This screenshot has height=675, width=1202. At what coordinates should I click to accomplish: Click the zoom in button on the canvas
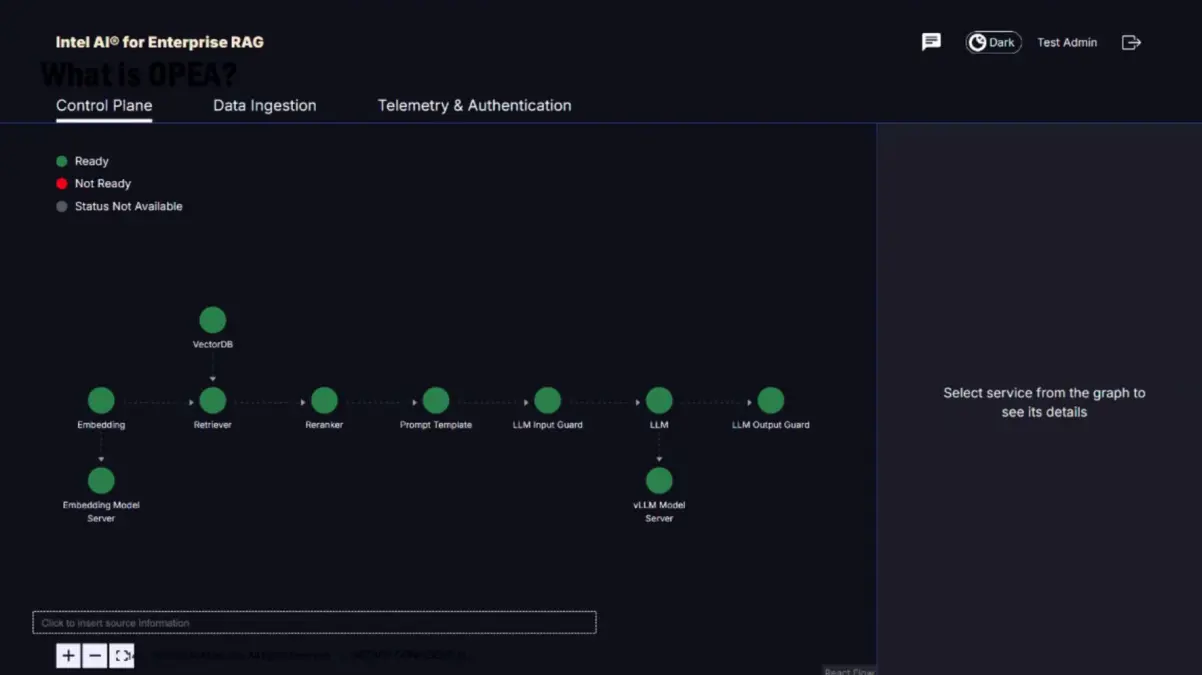pos(67,655)
